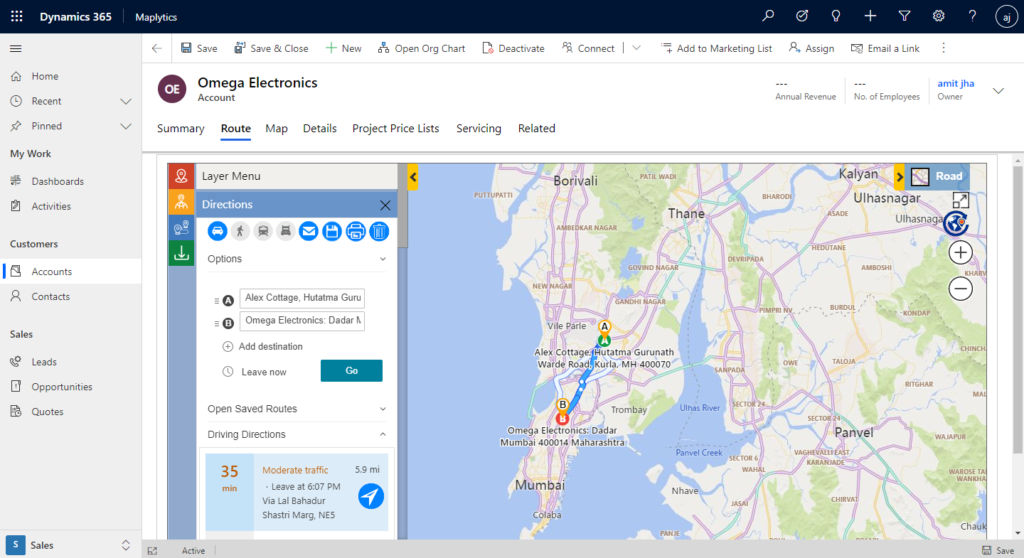This screenshot has width=1024, height=558.
Task: Open the Related tab
Action: [x=536, y=129]
